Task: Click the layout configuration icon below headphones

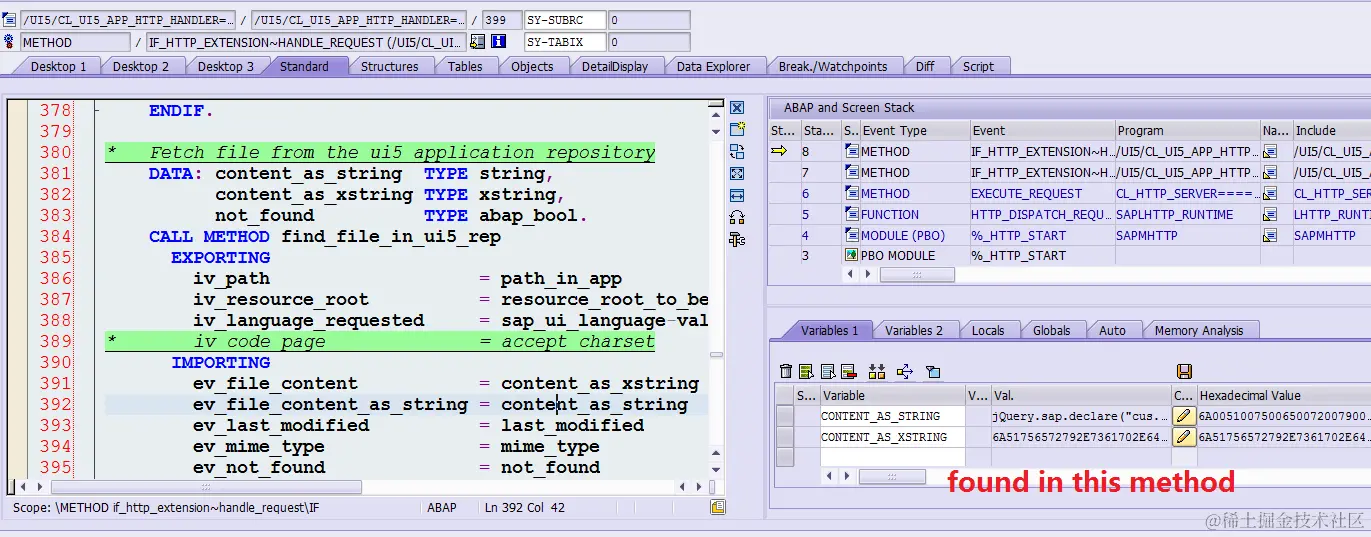Action: (x=737, y=239)
